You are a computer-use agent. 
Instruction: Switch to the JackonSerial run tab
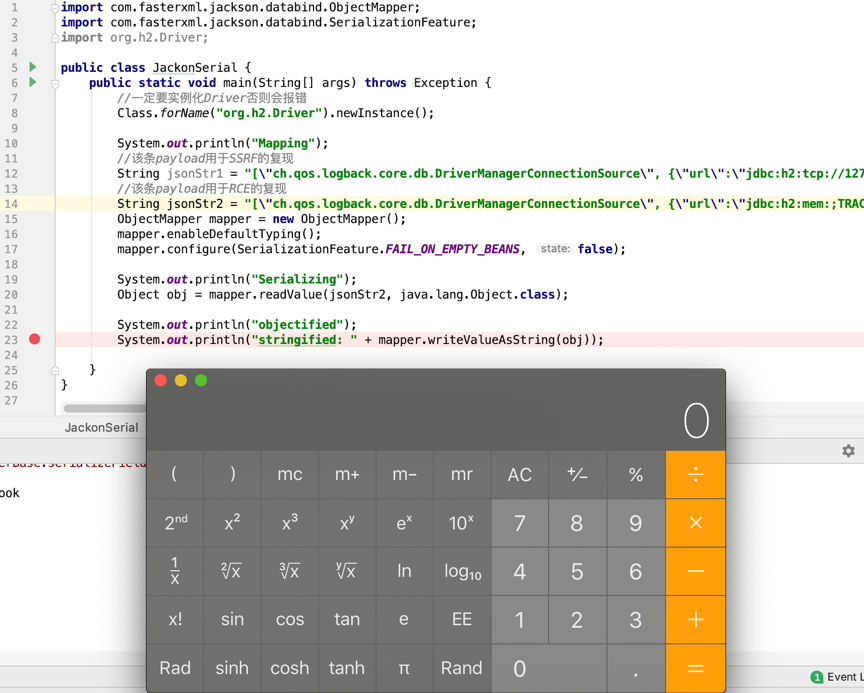(101, 427)
